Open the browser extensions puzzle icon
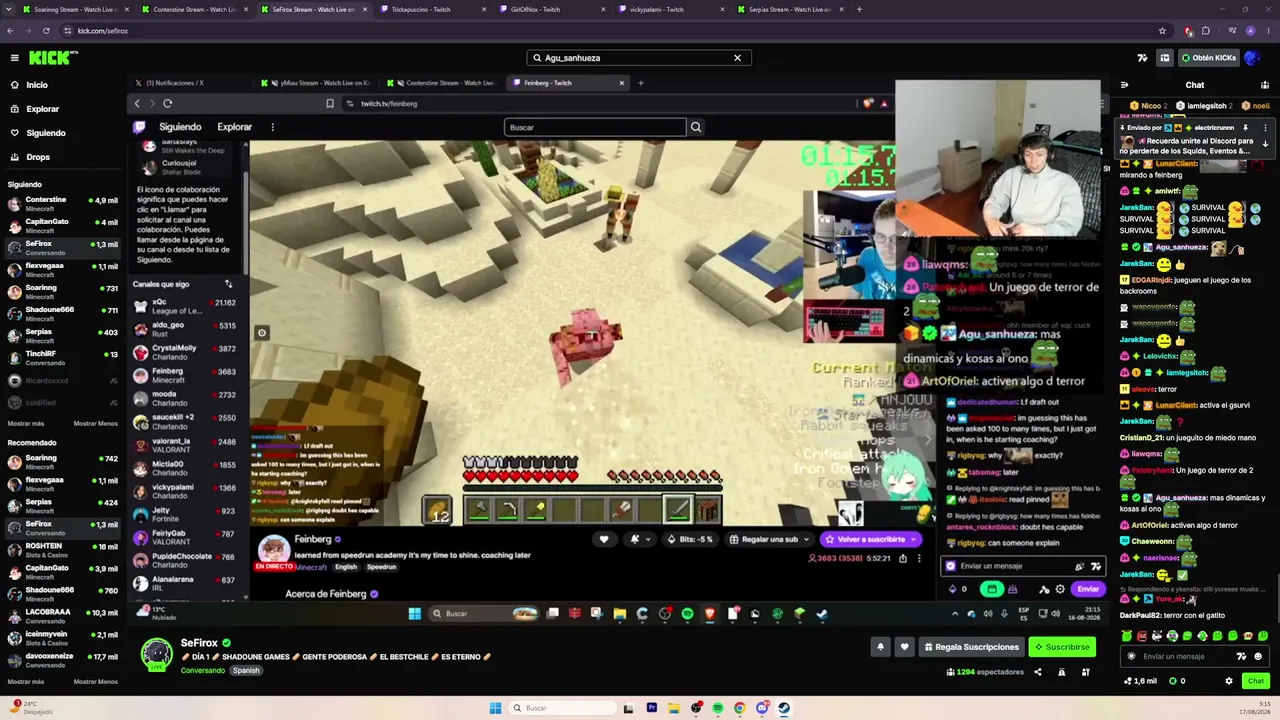Screen dimensions: 1280x720 [x=1205, y=31]
